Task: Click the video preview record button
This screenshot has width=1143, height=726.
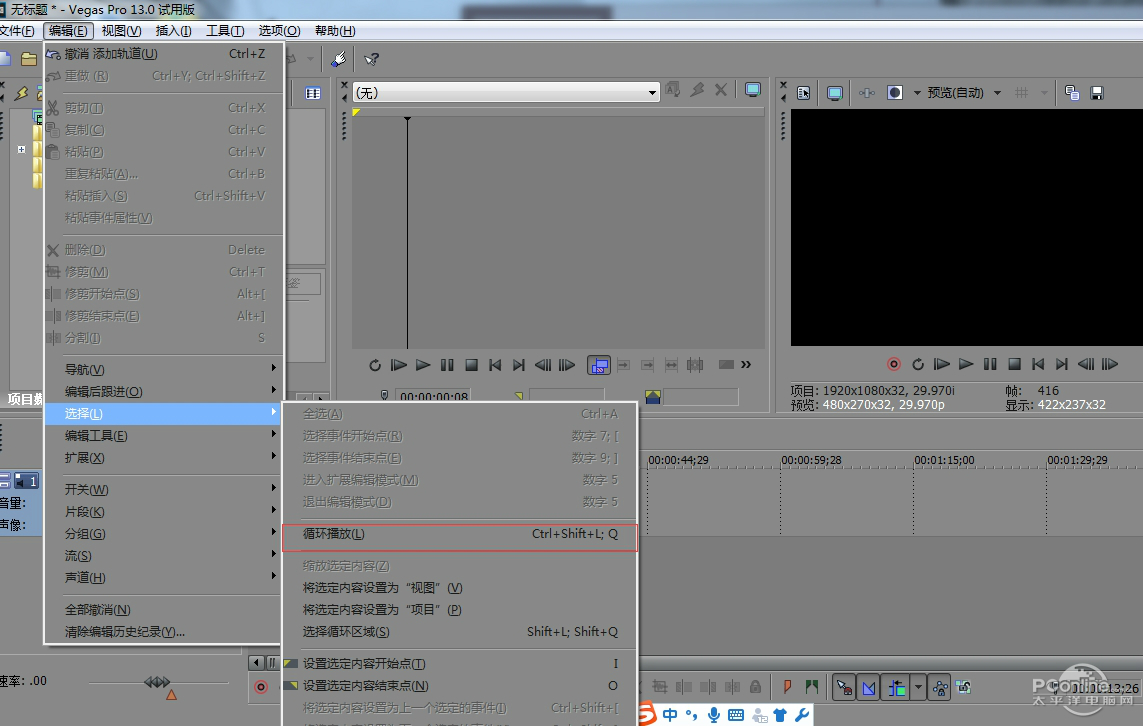Action: (x=894, y=364)
